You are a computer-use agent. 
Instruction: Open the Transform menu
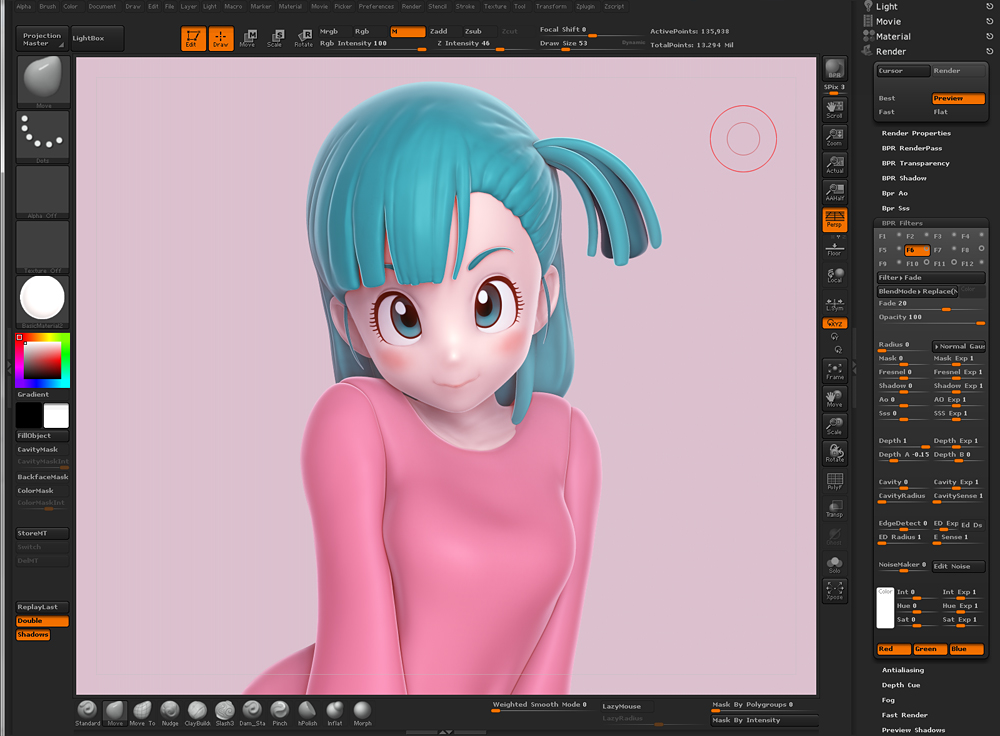point(550,6)
